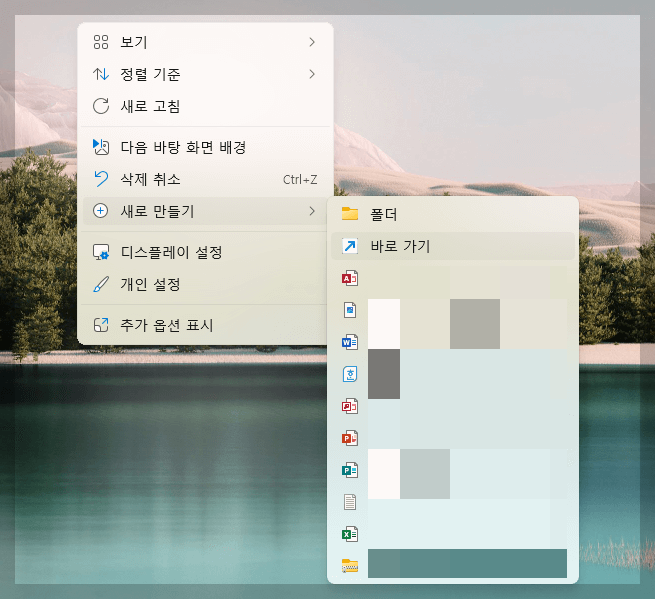Click the red-outlined presentation file icon

click(350, 406)
